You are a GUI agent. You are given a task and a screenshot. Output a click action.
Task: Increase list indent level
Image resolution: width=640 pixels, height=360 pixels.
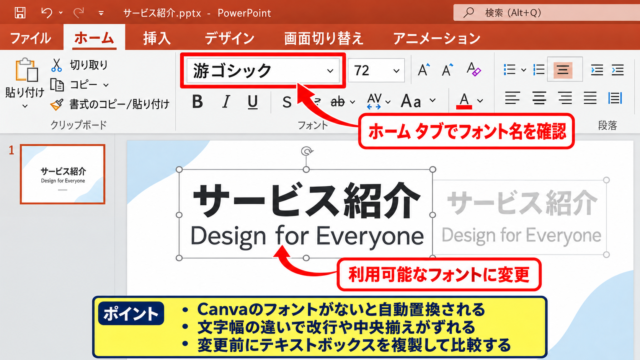(x=618, y=70)
